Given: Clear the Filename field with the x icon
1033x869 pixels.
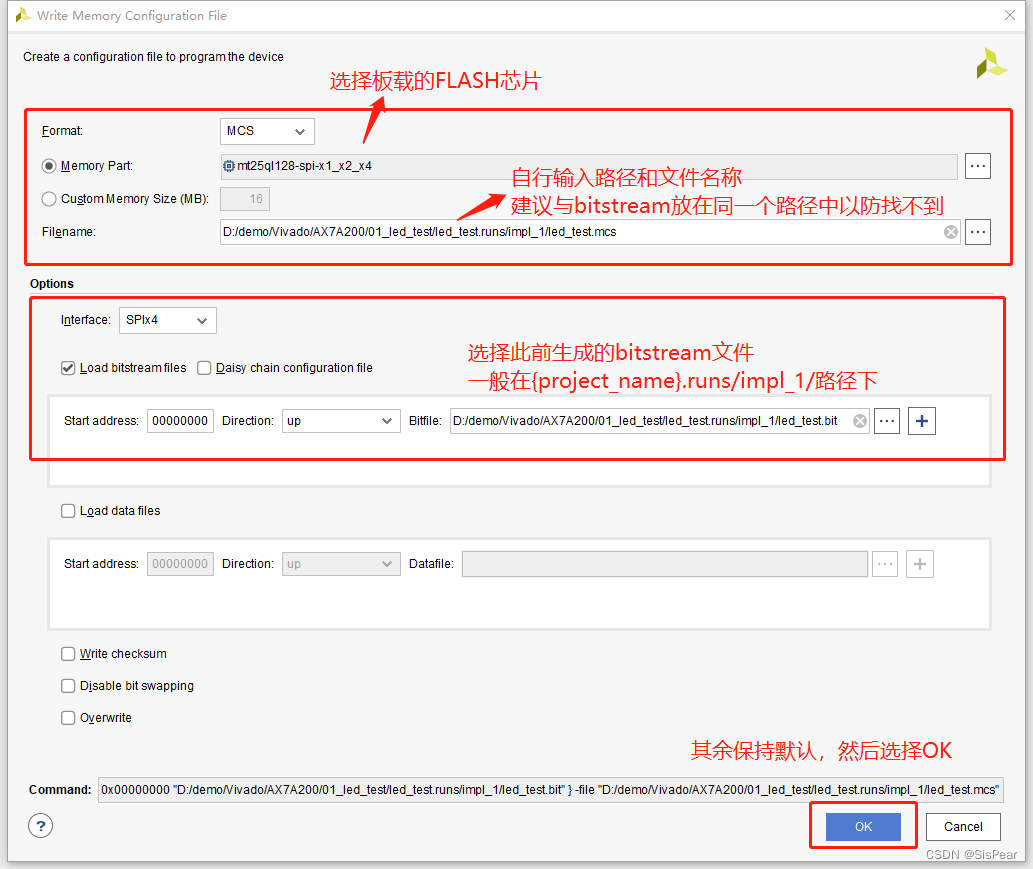Looking at the screenshot, I should [x=950, y=231].
